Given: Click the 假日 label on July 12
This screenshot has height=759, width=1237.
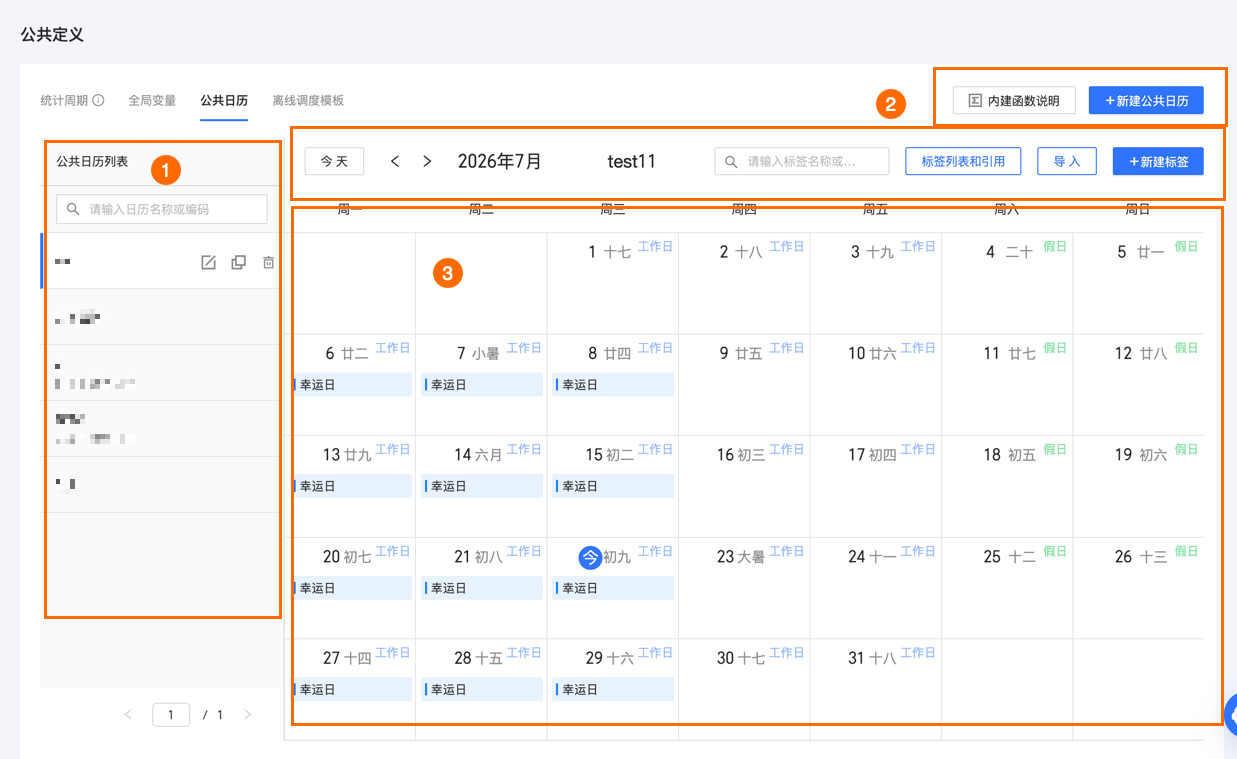Looking at the screenshot, I should [1186, 348].
